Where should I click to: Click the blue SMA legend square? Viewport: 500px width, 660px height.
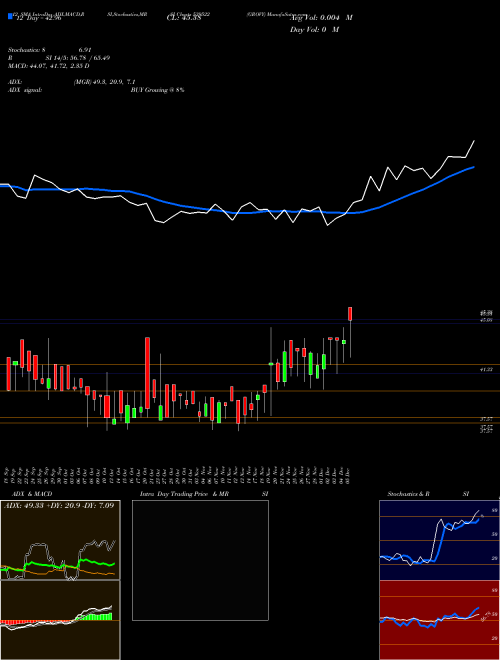tap(11, 17)
